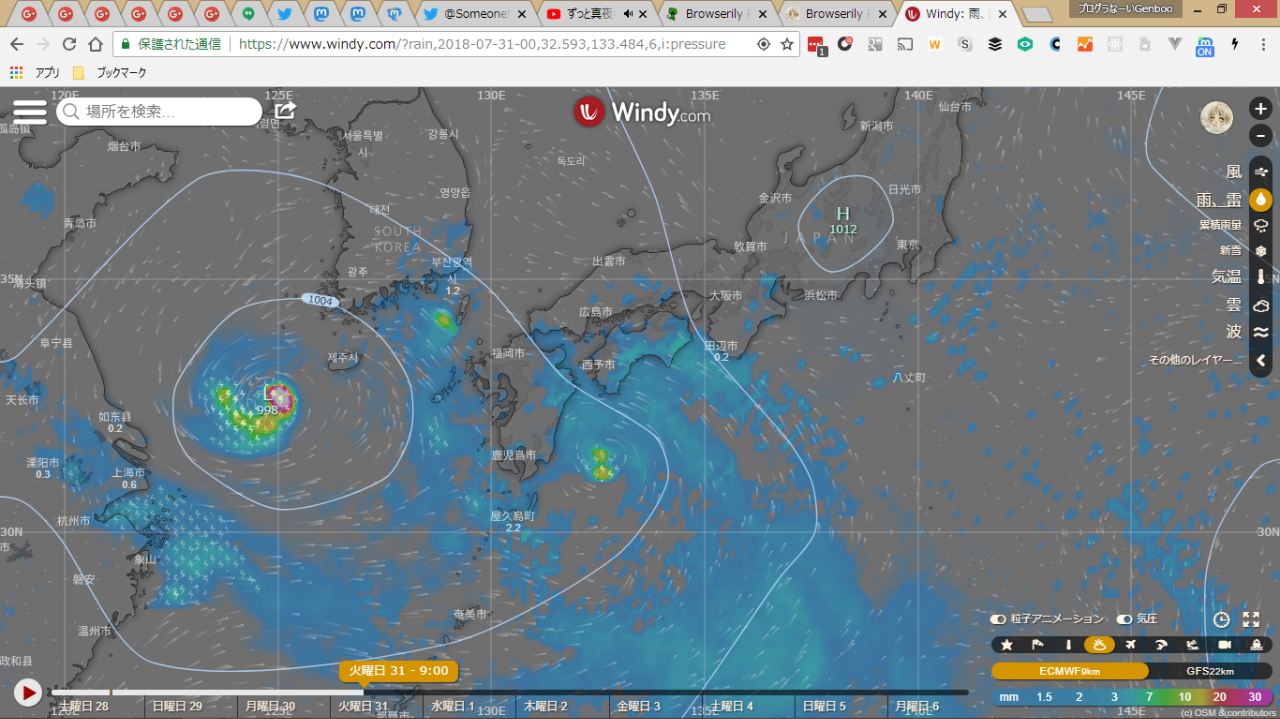This screenshot has height=719, width=1280.
Task: Open the new snow (新雪) snowflake layer
Action: click(1261, 251)
